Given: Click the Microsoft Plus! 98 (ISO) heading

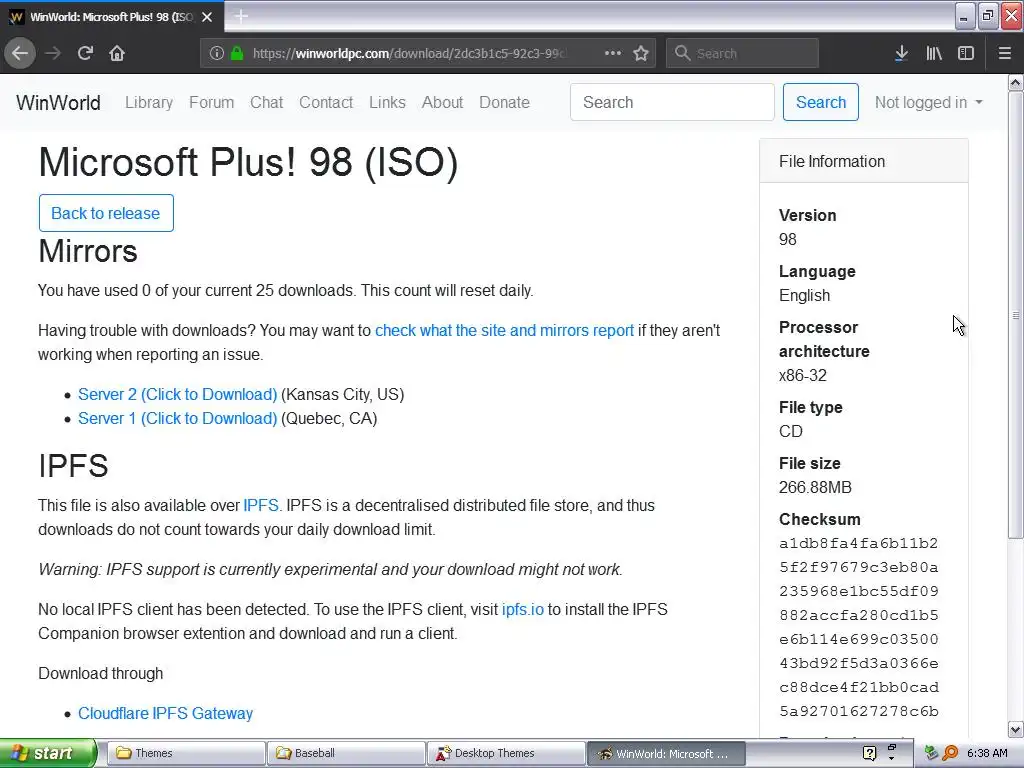Looking at the screenshot, I should point(248,162).
